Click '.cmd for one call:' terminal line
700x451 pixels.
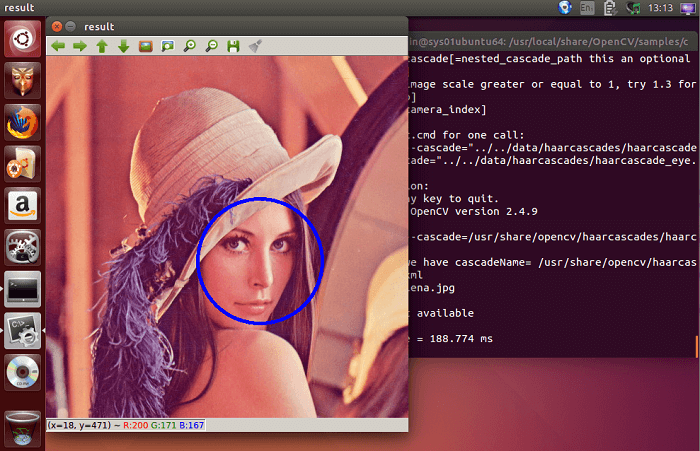click(x=467, y=135)
